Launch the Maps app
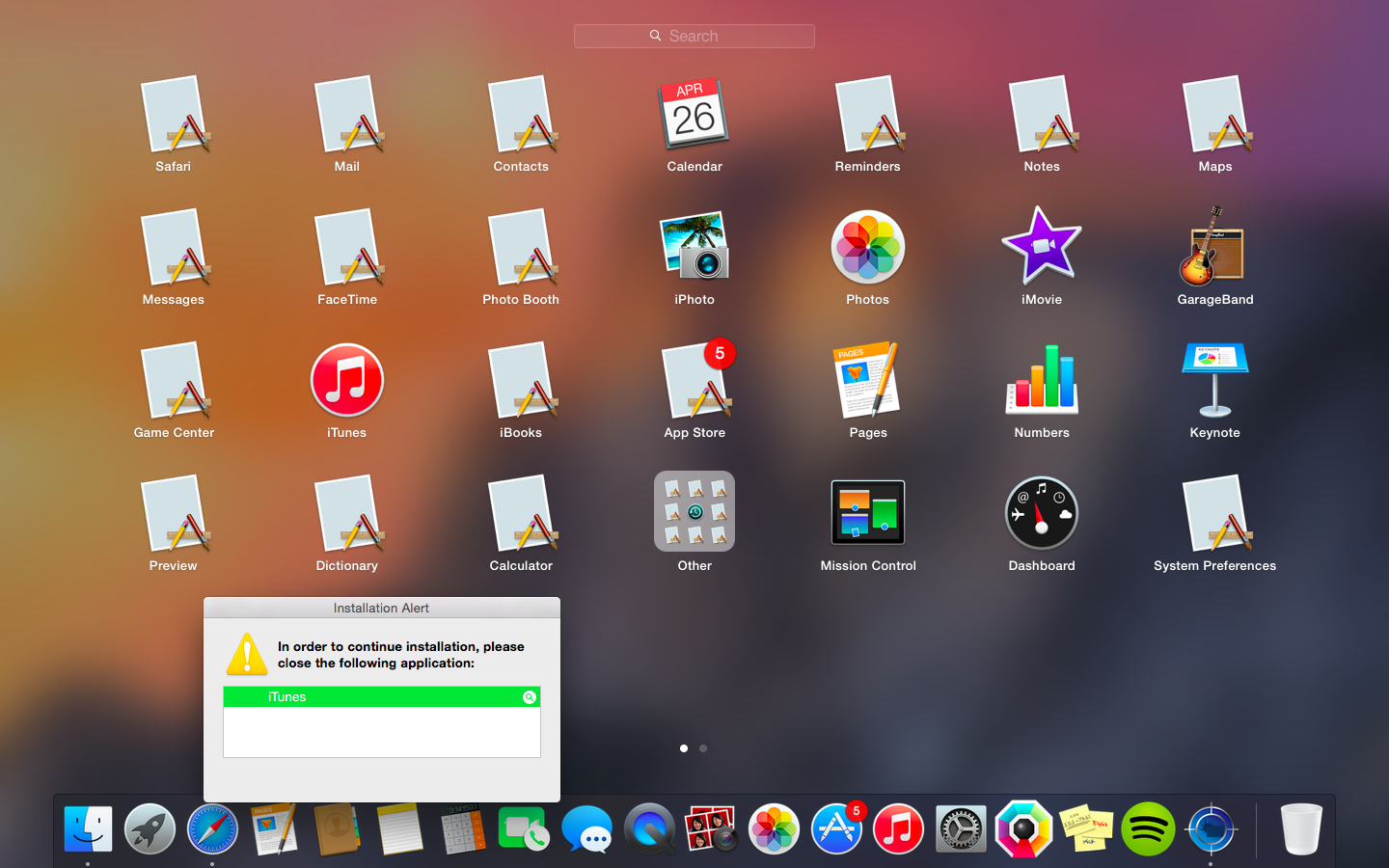1389x868 pixels. (x=1215, y=116)
